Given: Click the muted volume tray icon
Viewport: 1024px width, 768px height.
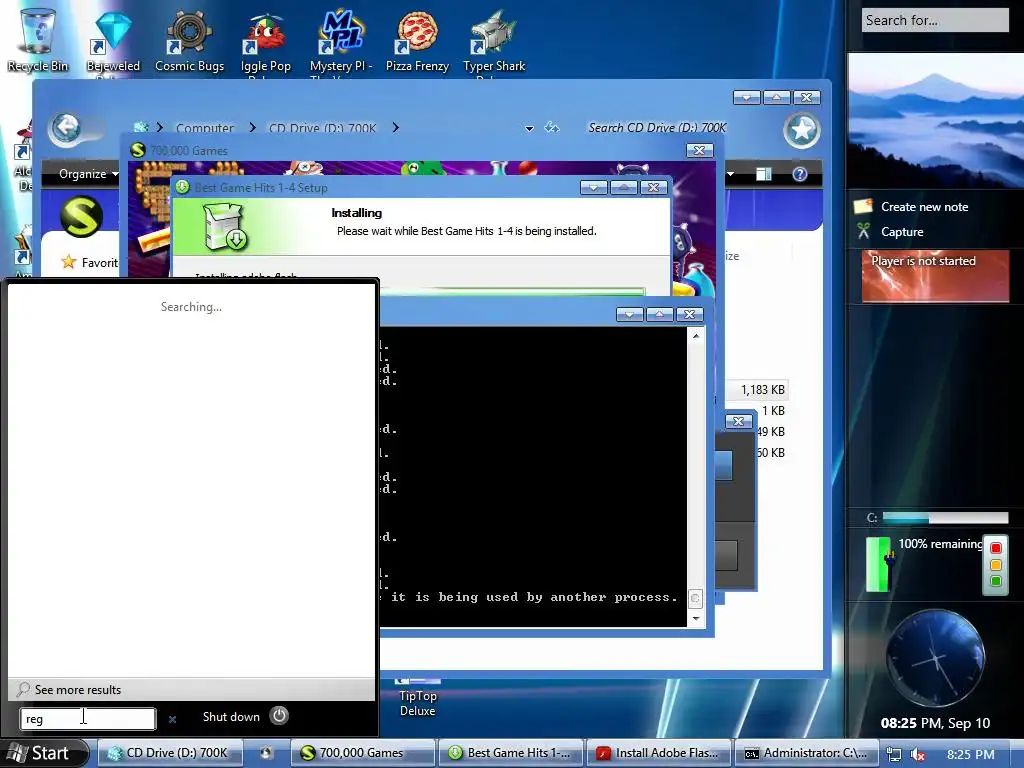Looking at the screenshot, I should pos(917,754).
